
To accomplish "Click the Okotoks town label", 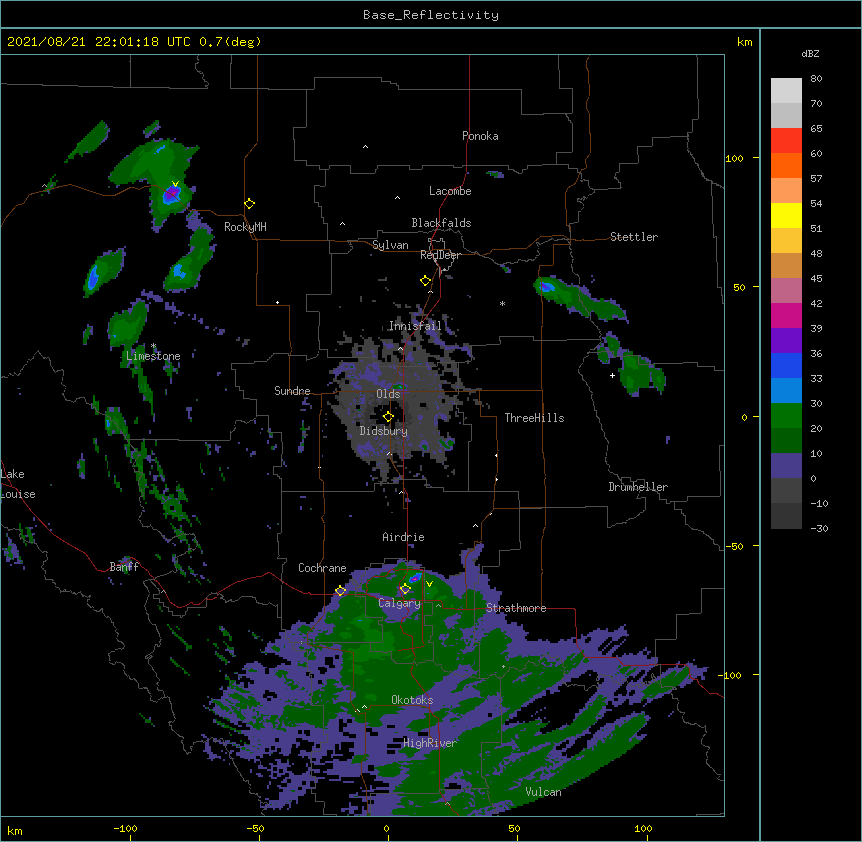I will point(412,700).
